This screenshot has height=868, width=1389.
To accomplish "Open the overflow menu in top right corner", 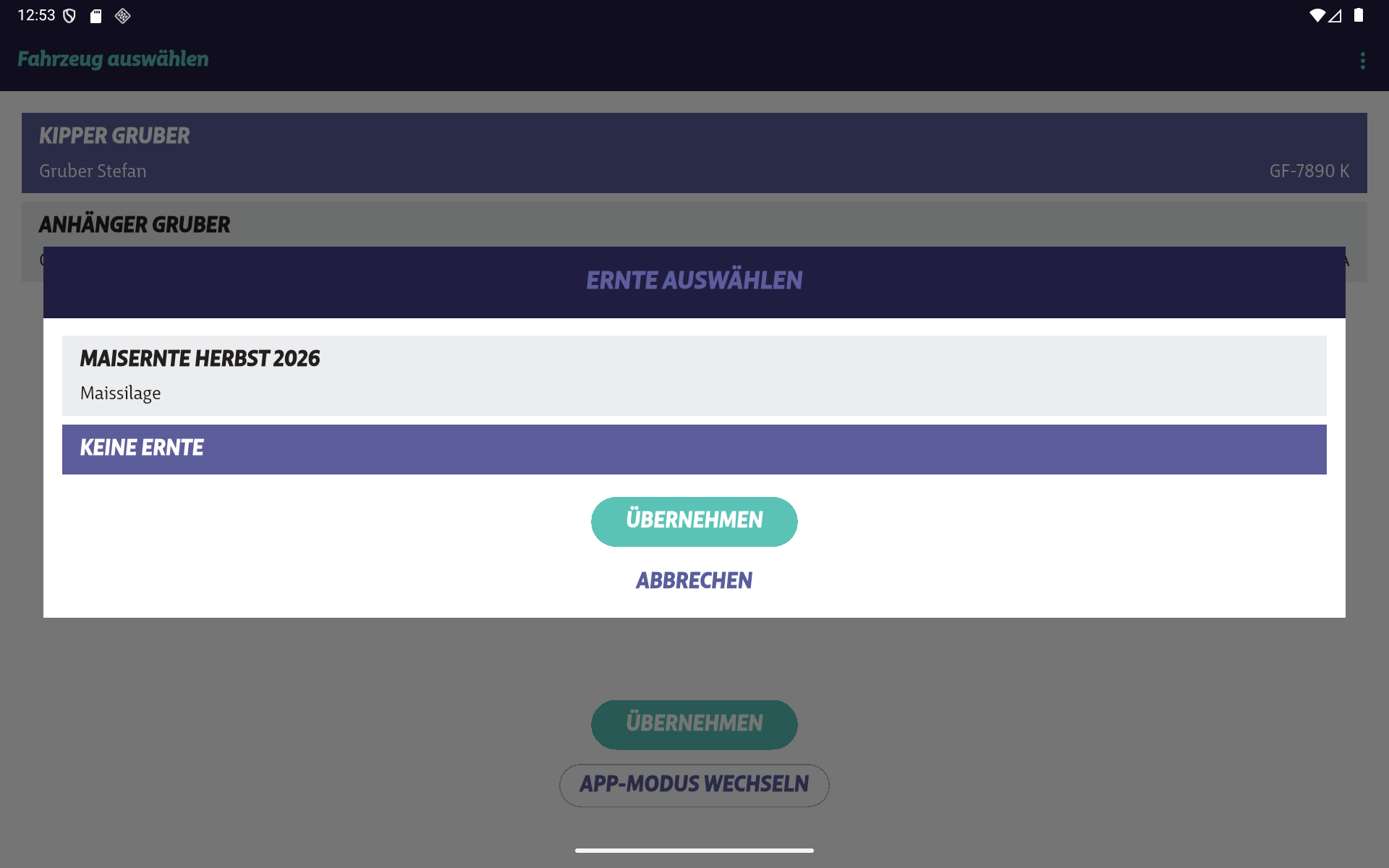I will click(x=1363, y=61).
